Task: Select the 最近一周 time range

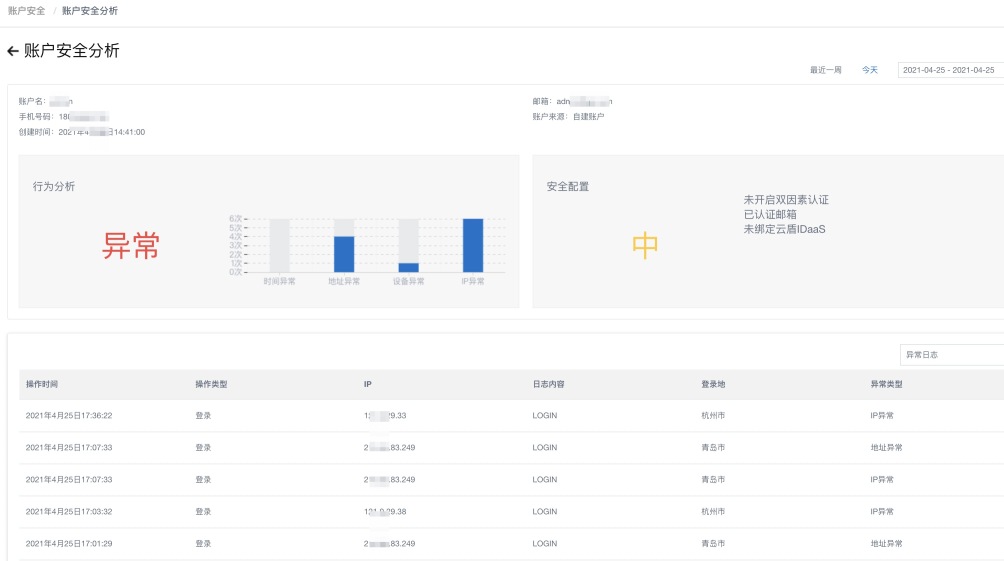Action: (x=825, y=70)
